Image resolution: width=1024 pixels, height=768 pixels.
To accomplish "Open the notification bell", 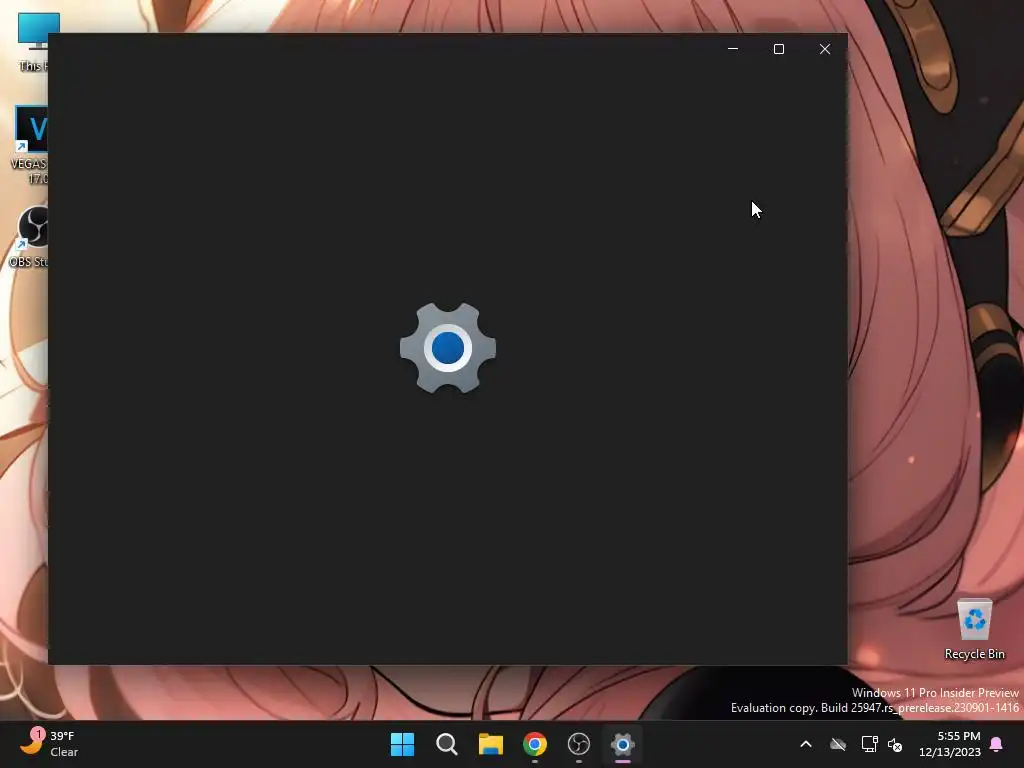I will click(x=997, y=744).
